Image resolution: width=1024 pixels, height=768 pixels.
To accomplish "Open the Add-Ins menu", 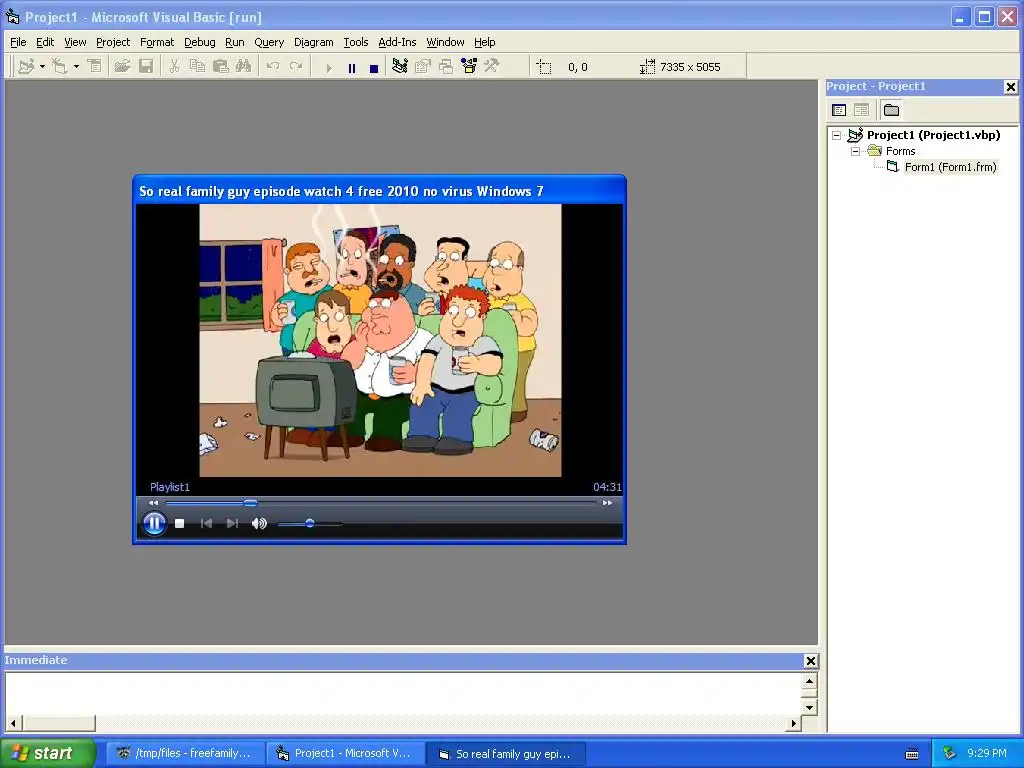I will coord(397,42).
